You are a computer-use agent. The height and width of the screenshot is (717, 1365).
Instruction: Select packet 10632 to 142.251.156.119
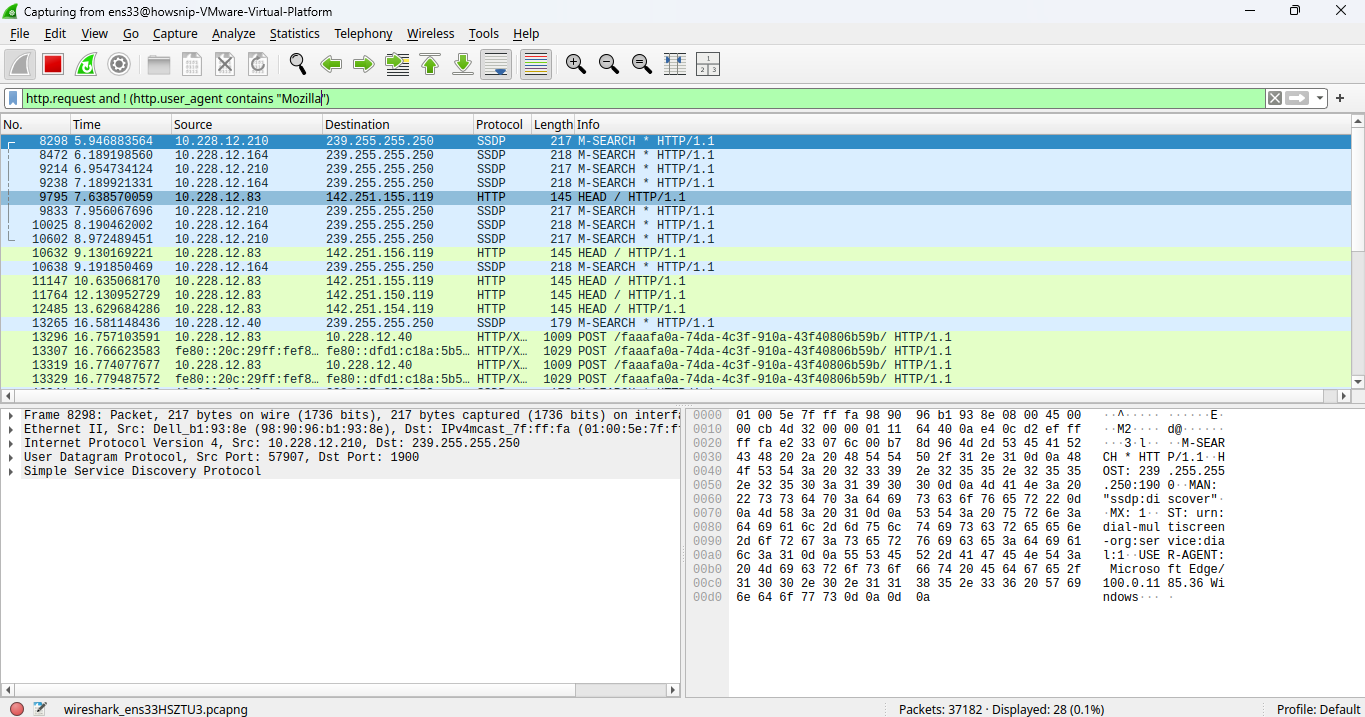(x=675, y=253)
